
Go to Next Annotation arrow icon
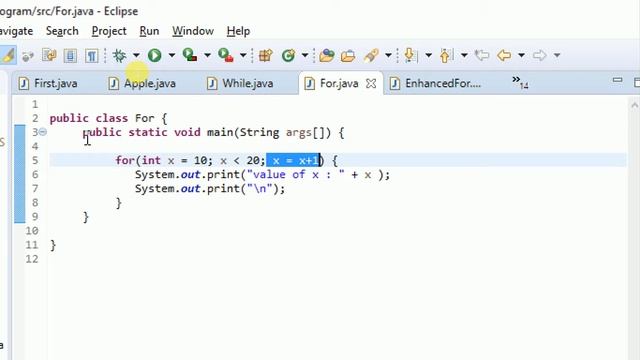pyautogui.click(x=410, y=55)
